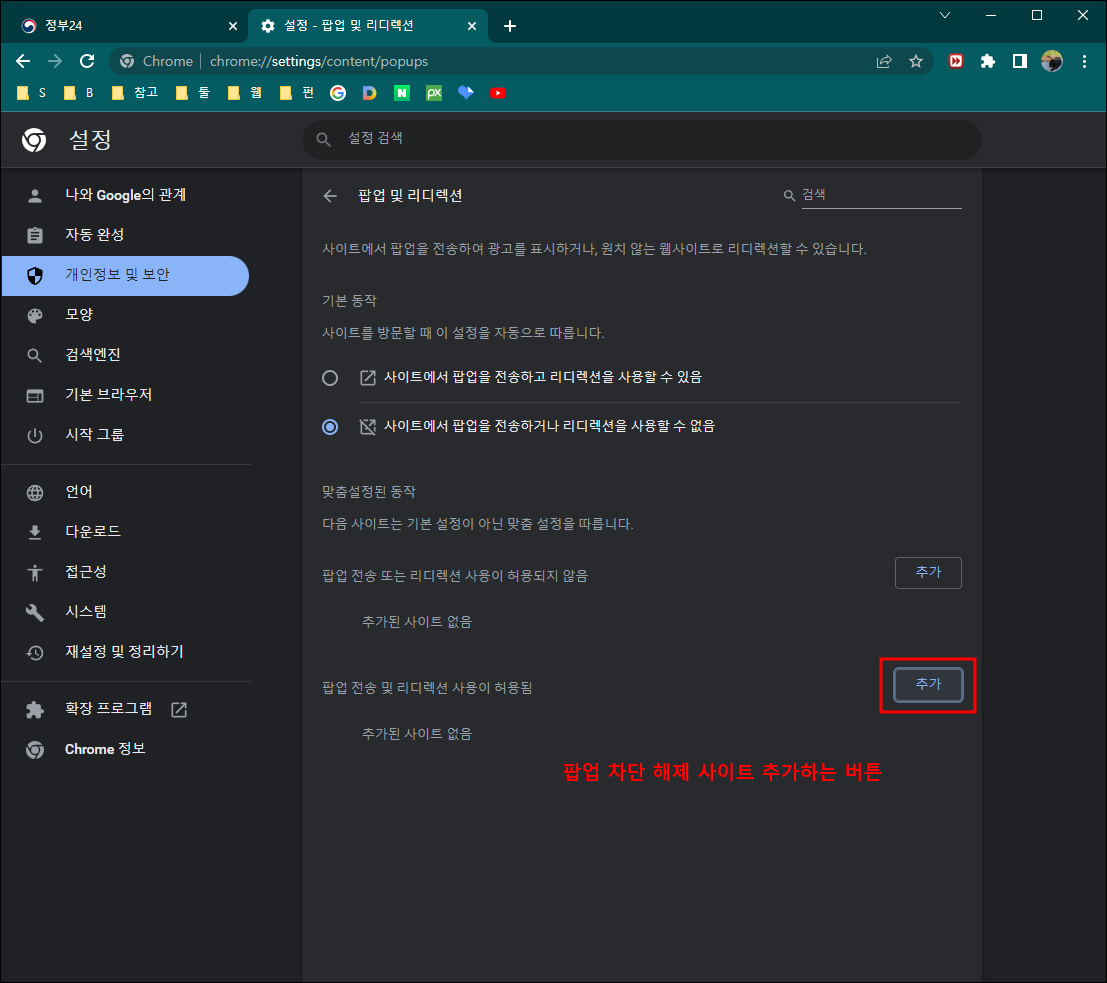The width and height of the screenshot is (1107, 983).
Task: Click the settings search field
Action: 640,139
